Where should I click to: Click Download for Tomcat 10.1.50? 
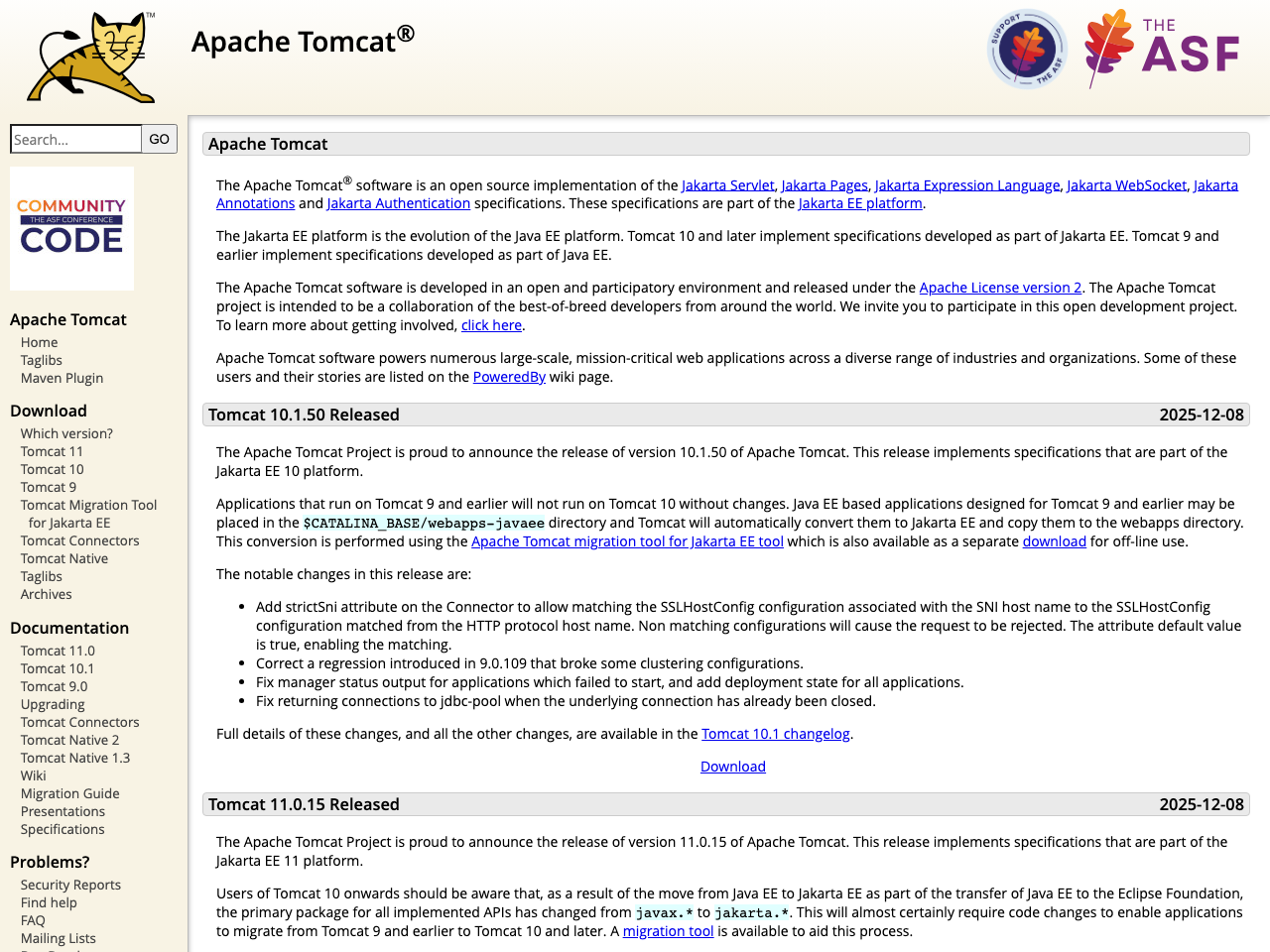coord(732,766)
